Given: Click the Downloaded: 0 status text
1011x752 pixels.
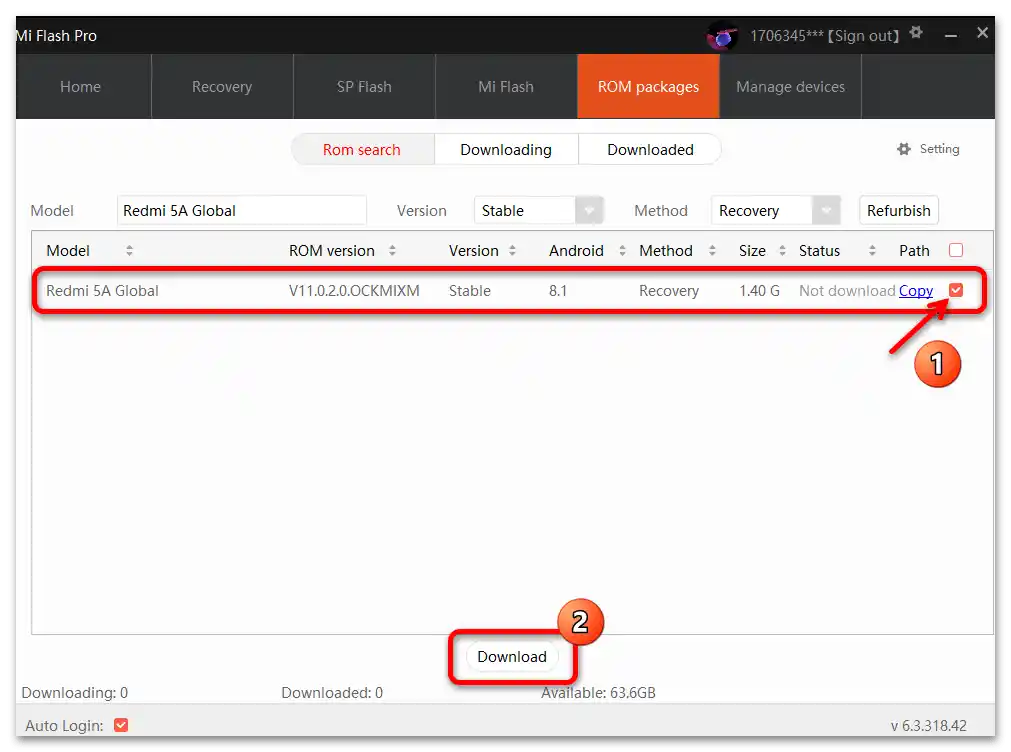Looking at the screenshot, I should [x=332, y=693].
